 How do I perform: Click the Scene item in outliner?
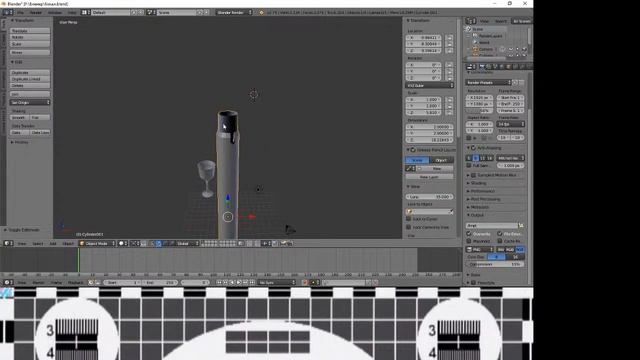[x=478, y=29]
